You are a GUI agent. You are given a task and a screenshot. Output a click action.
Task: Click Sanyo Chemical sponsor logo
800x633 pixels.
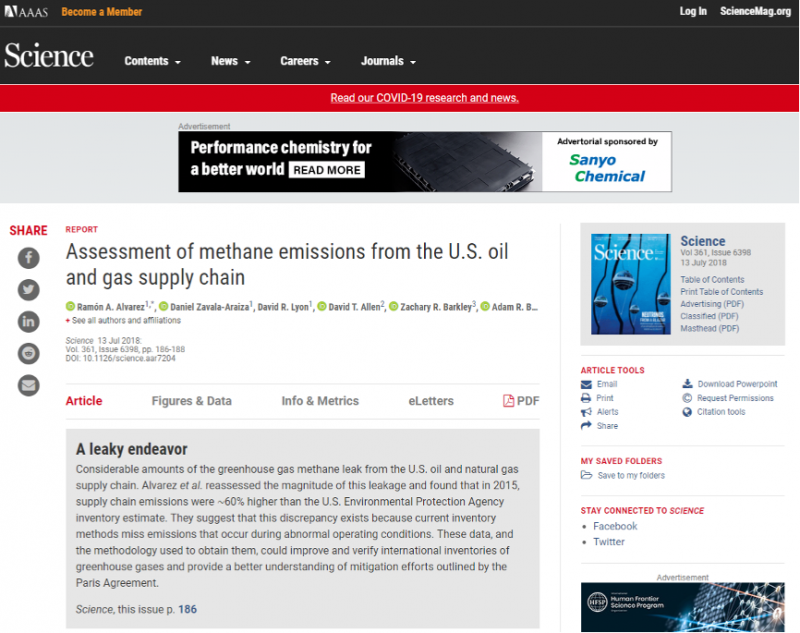click(x=607, y=168)
